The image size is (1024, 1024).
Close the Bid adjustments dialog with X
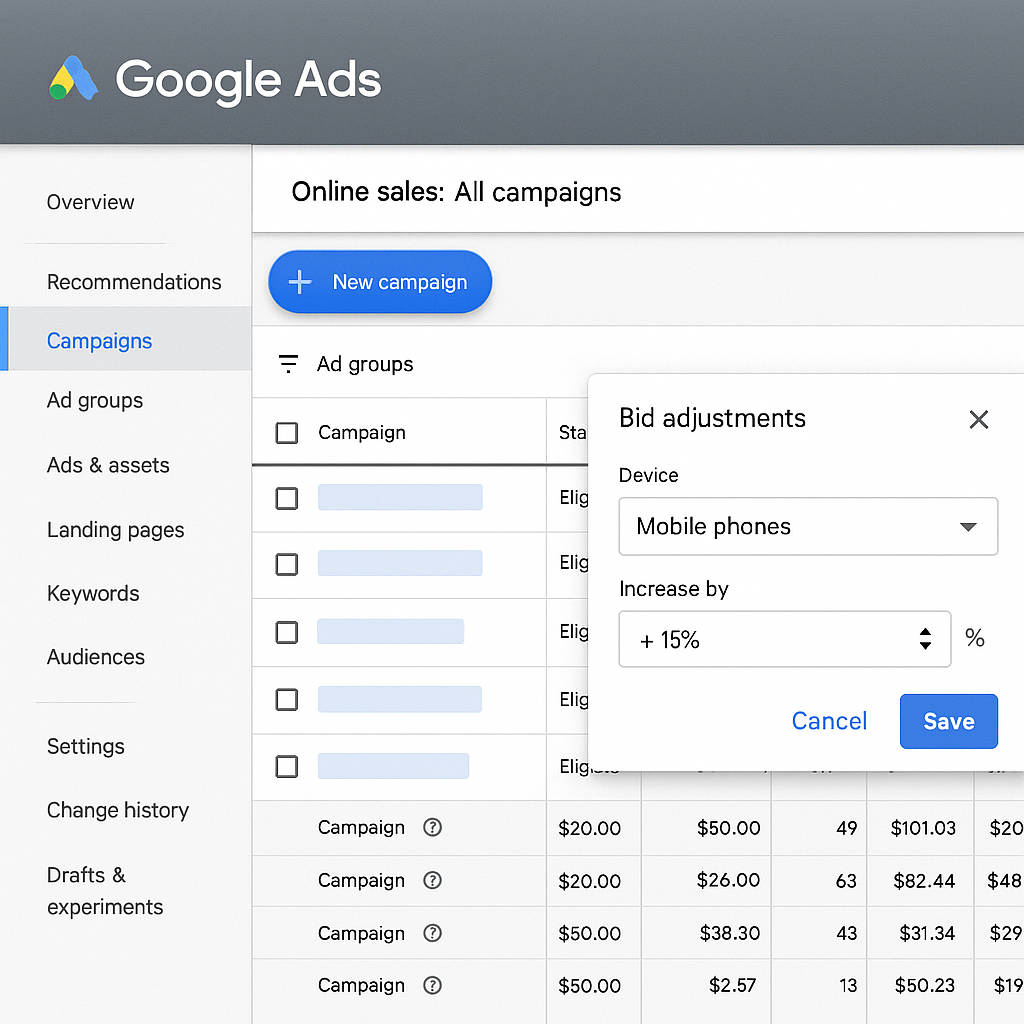[978, 419]
